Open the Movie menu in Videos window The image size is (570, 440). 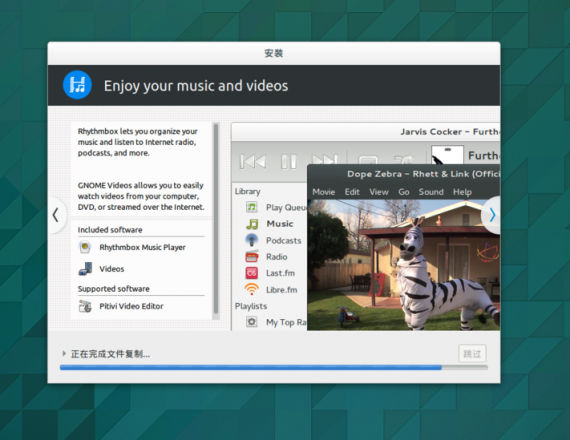[x=324, y=192]
